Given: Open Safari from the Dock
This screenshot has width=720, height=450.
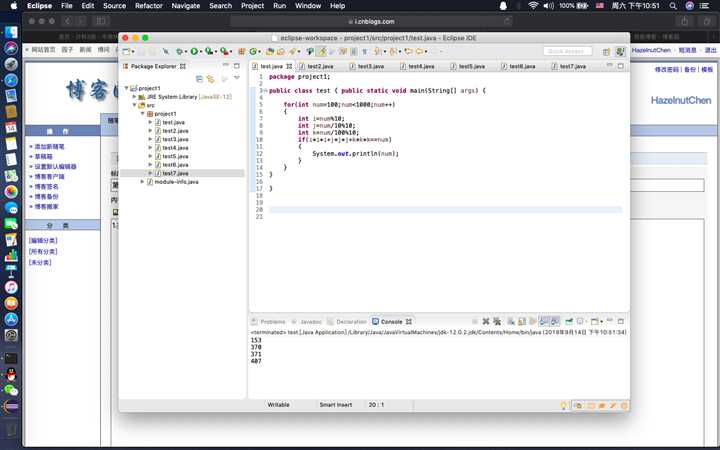Looking at the screenshot, I should tap(11, 80).
